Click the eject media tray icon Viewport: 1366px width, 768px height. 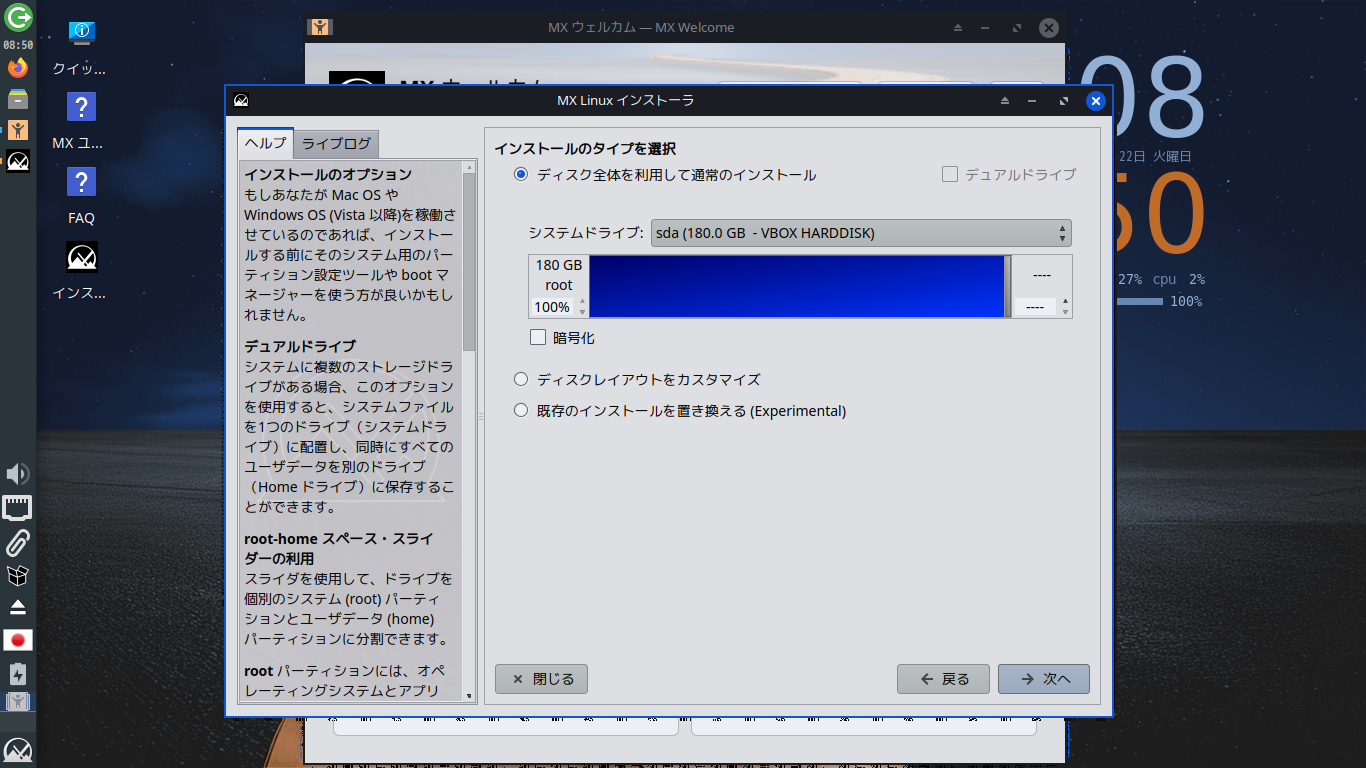[18, 607]
